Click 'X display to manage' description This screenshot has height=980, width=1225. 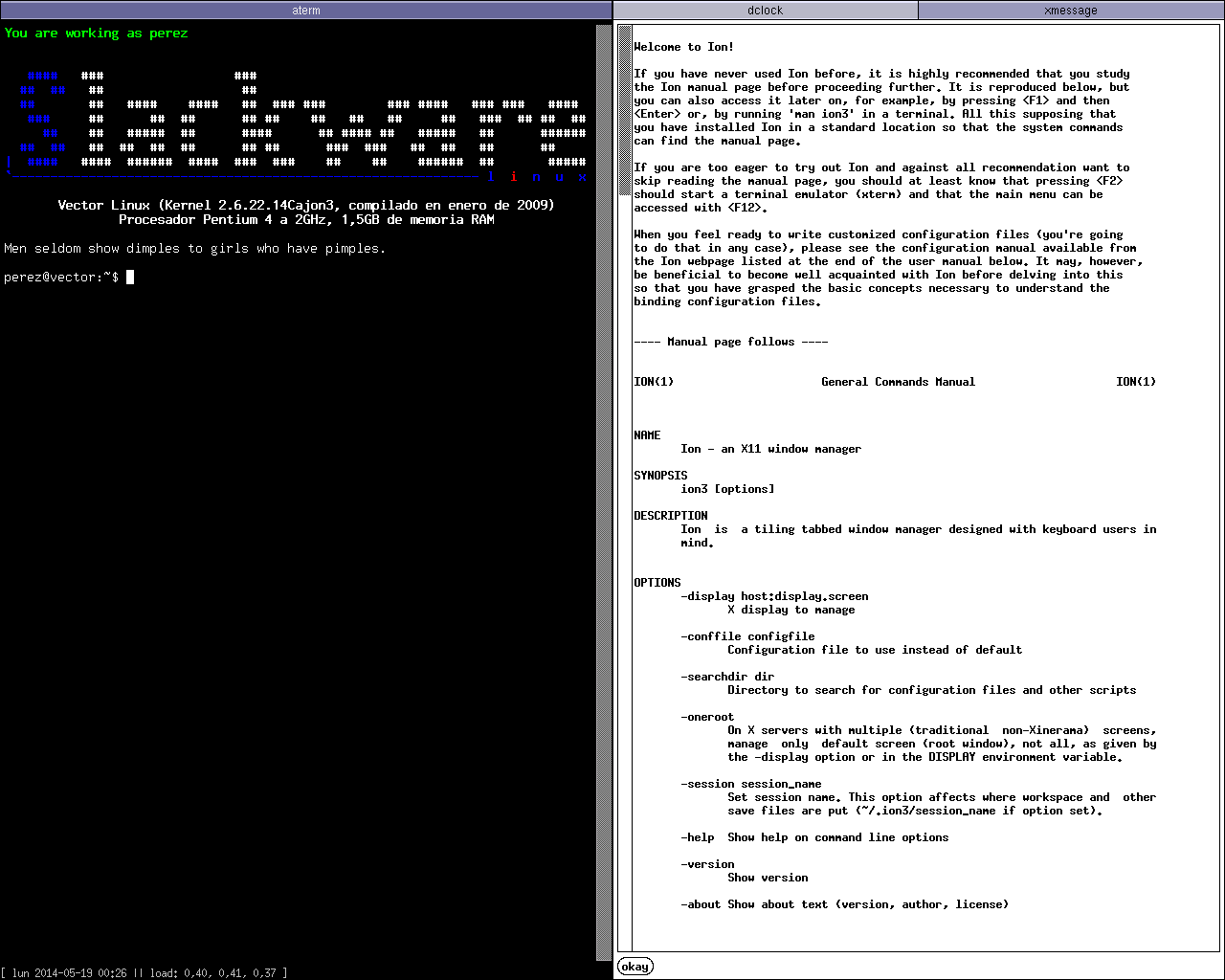pyautogui.click(x=791, y=610)
